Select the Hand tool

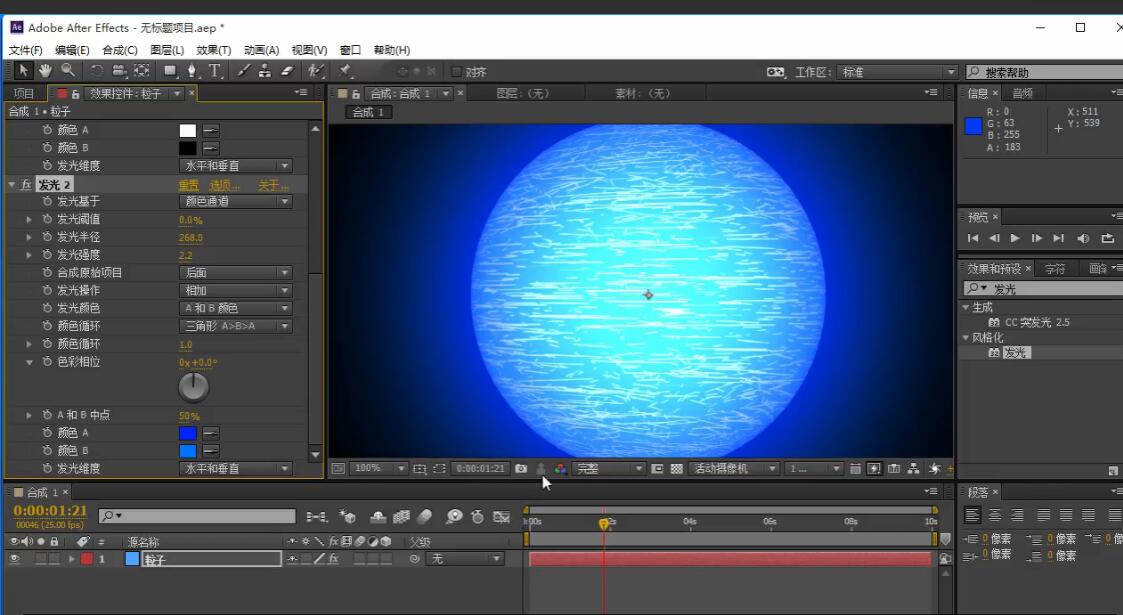pos(45,71)
